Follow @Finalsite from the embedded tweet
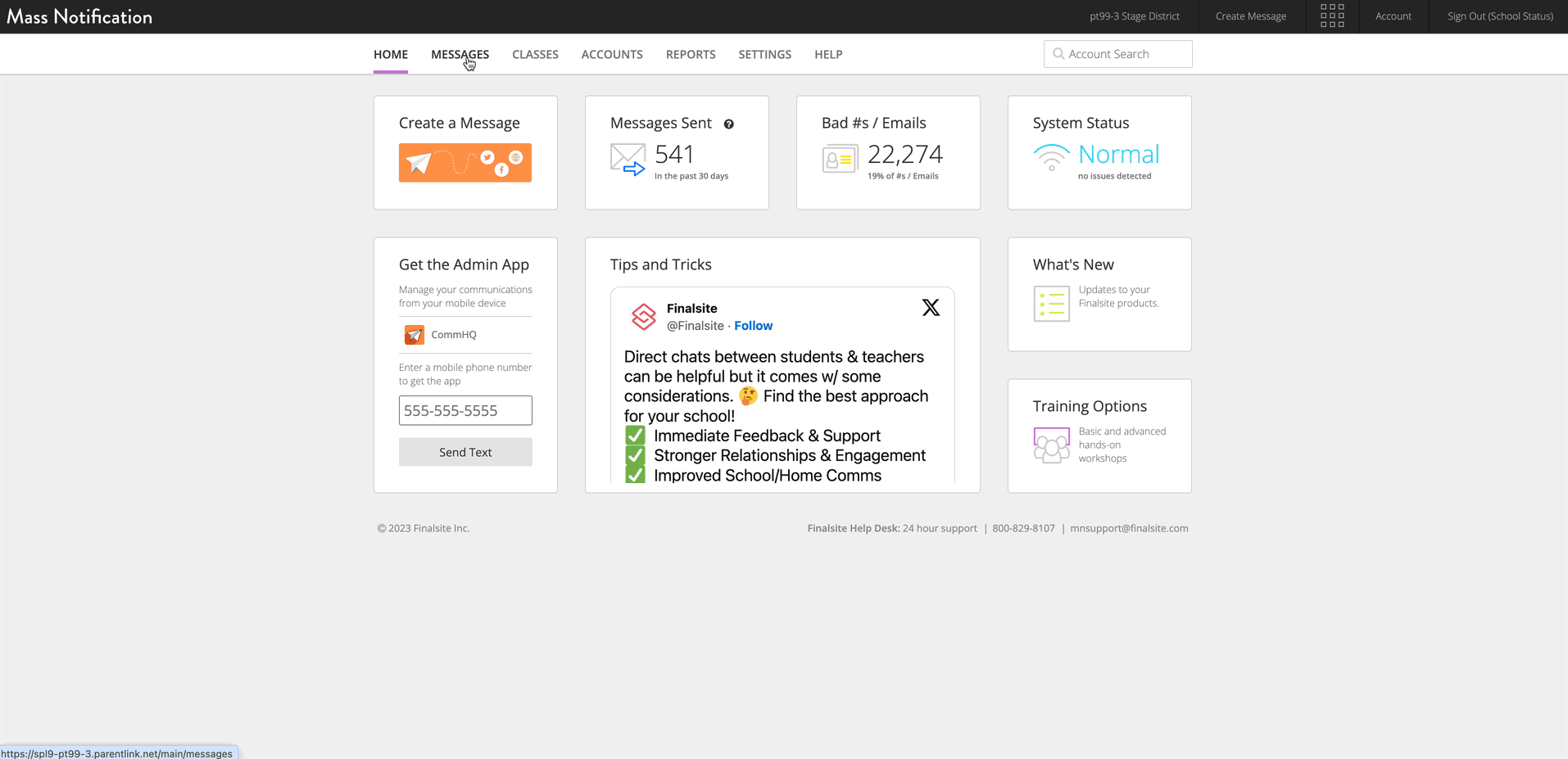 point(753,325)
